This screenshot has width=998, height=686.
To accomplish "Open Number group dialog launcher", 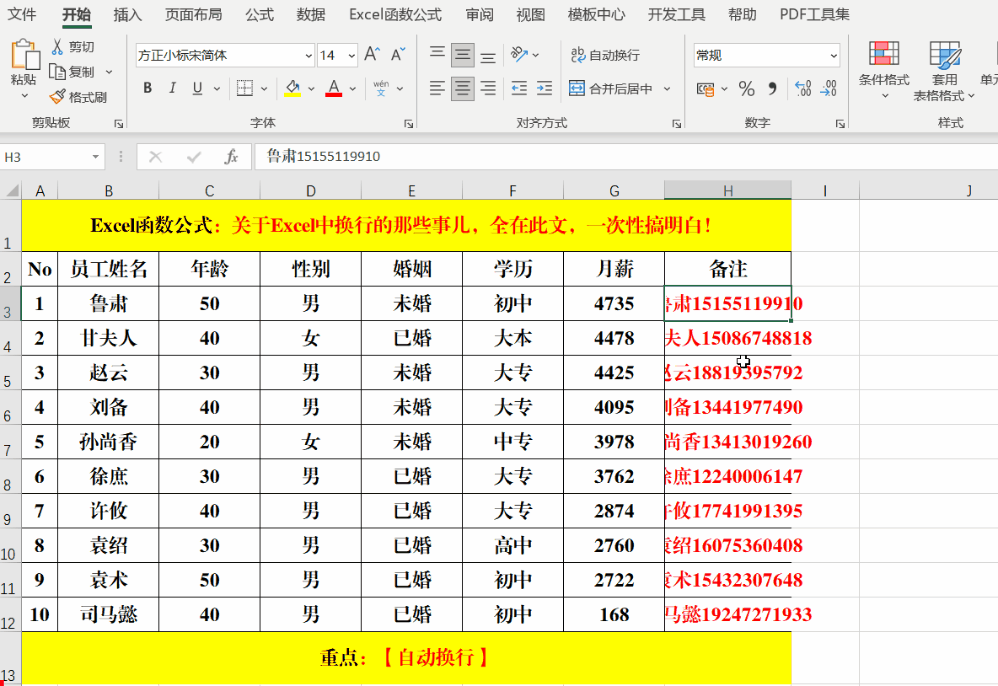I will tap(840, 124).
